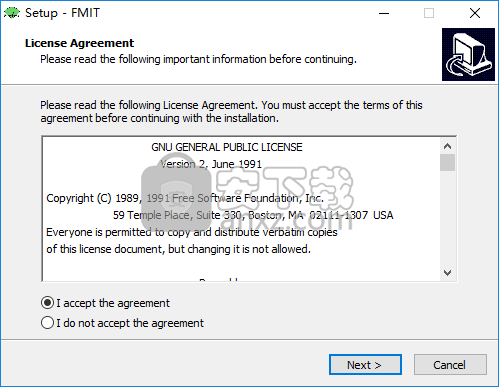Screen dimensions: 499x387
Task: Click the disabled maximize window button
Action: pyautogui.click(x=429, y=13)
